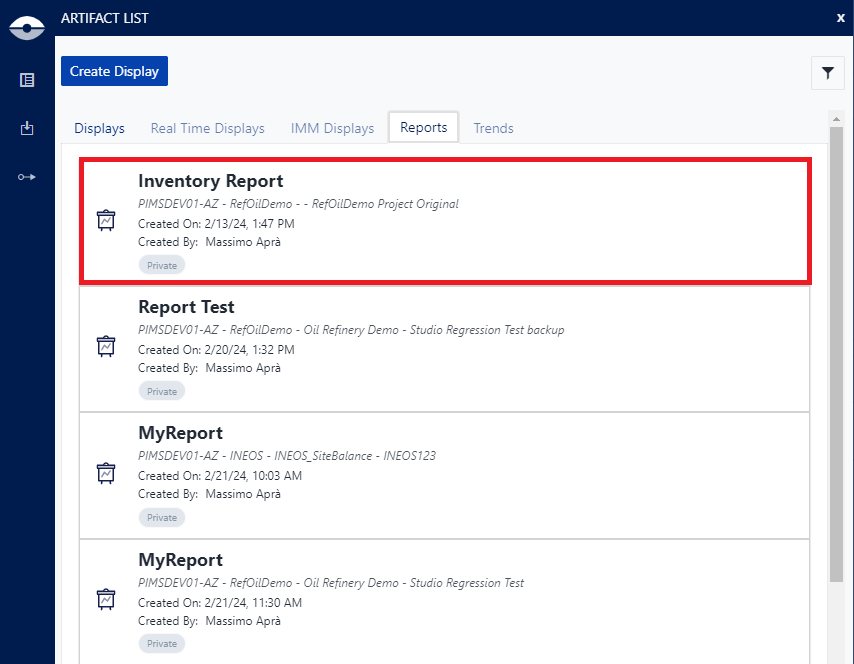Click the eye logo icon in sidebar
Screen dimensions: 854x664
click(27, 28)
